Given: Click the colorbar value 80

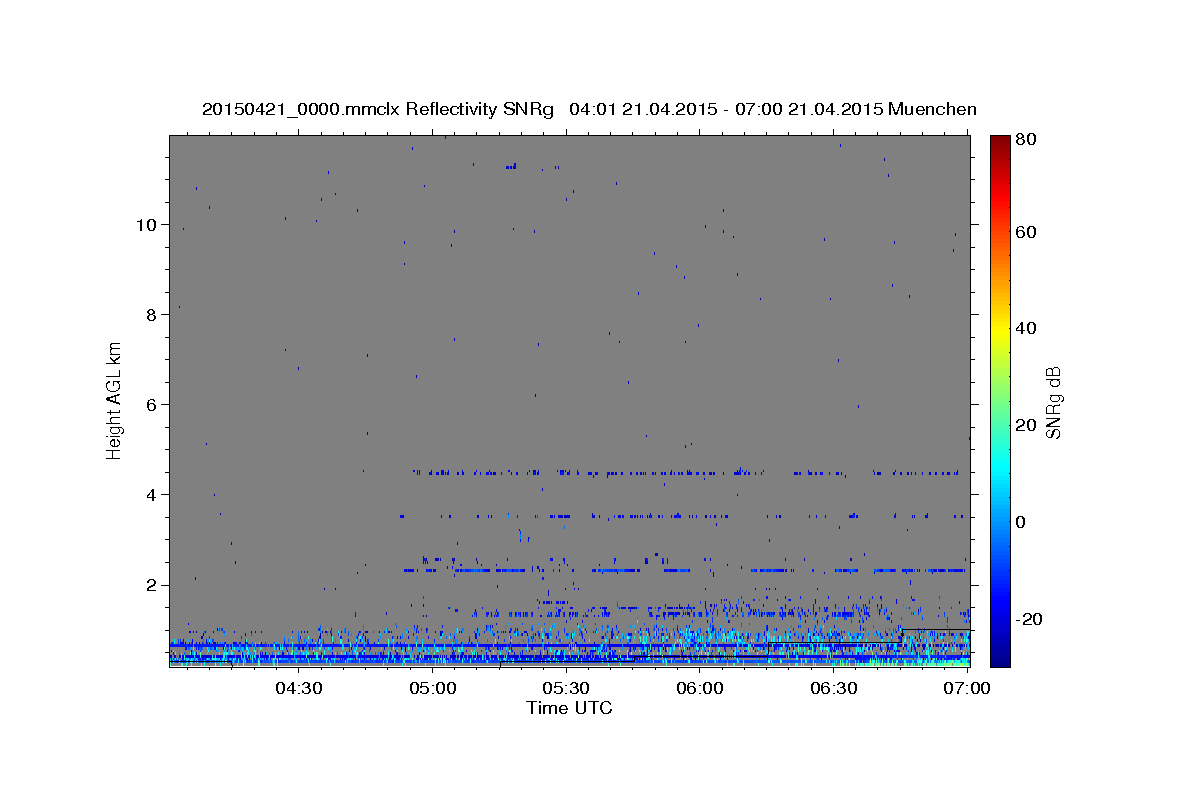Looking at the screenshot, I should click(1027, 139).
